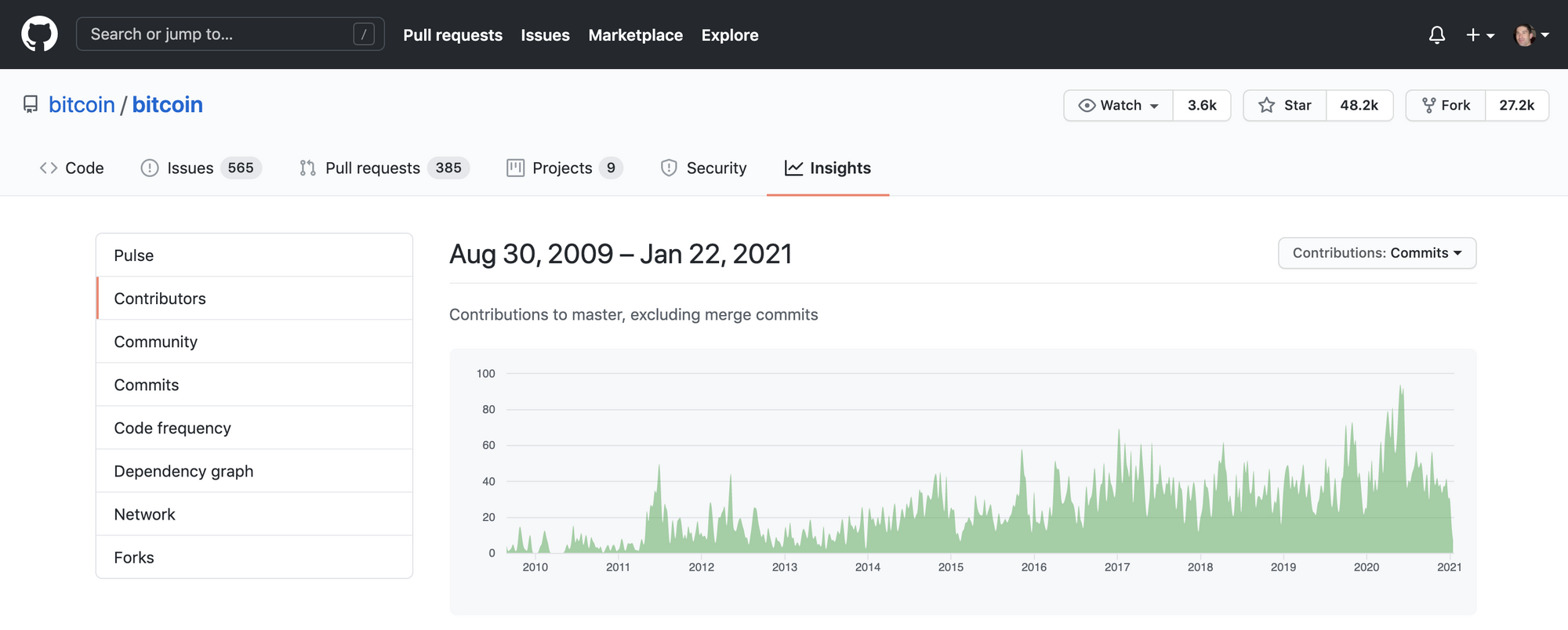Open Marketplace in top navigation
This screenshot has height=630, width=1568.
(x=635, y=34)
